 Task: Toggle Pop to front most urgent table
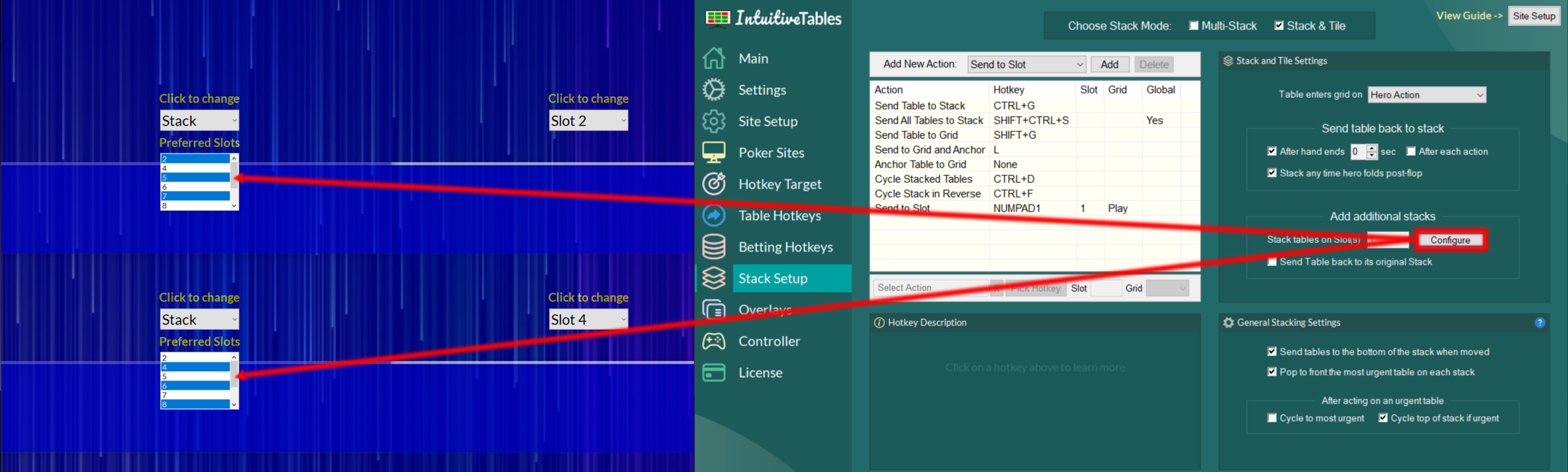tap(1272, 372)
